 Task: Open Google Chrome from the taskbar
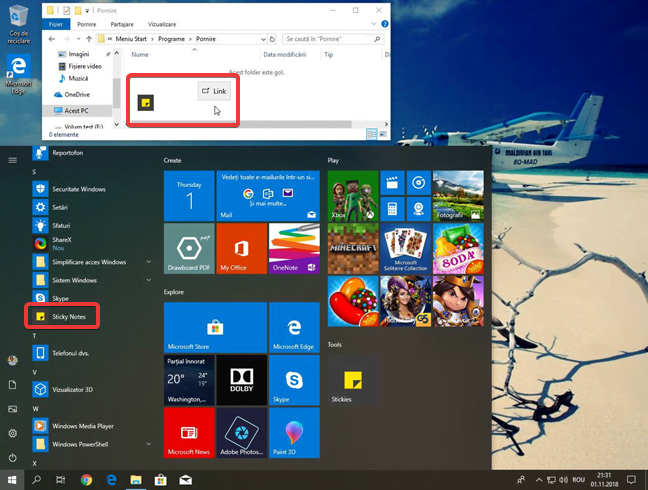[86, 480]
